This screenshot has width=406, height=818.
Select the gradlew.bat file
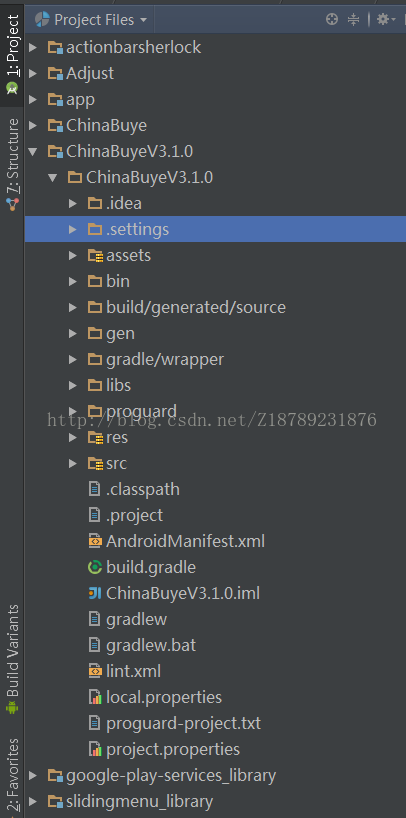142,645
